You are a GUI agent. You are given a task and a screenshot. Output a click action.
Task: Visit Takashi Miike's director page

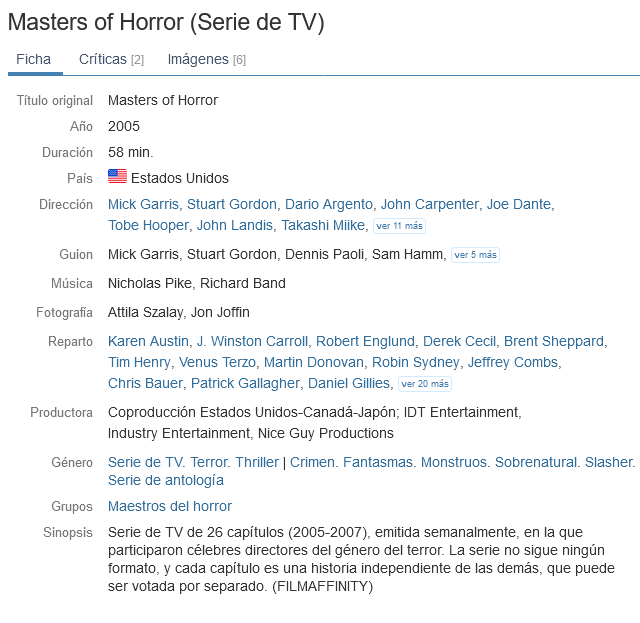pos(323,225)
